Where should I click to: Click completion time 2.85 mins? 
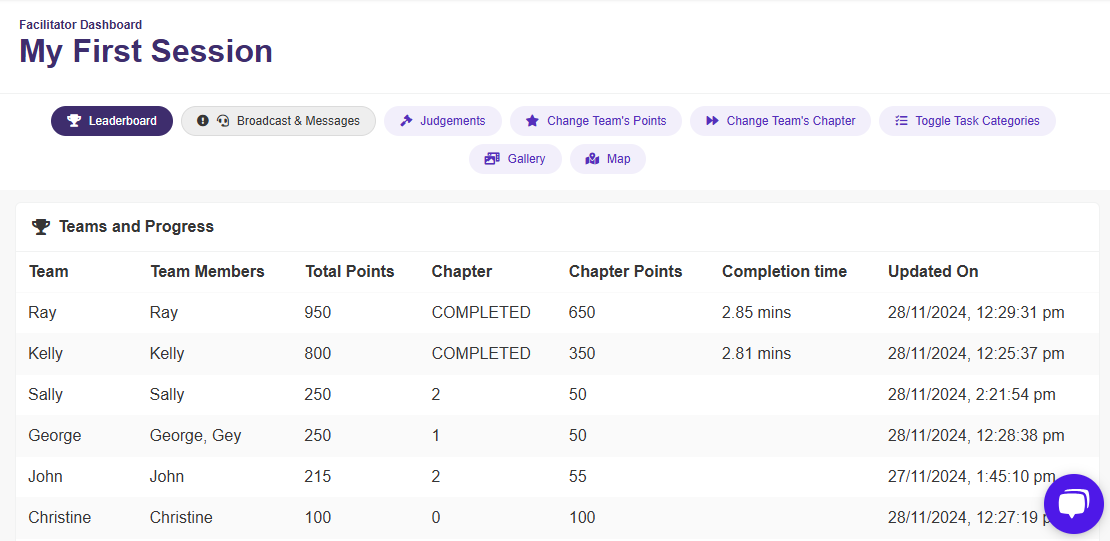click(757, 312)
